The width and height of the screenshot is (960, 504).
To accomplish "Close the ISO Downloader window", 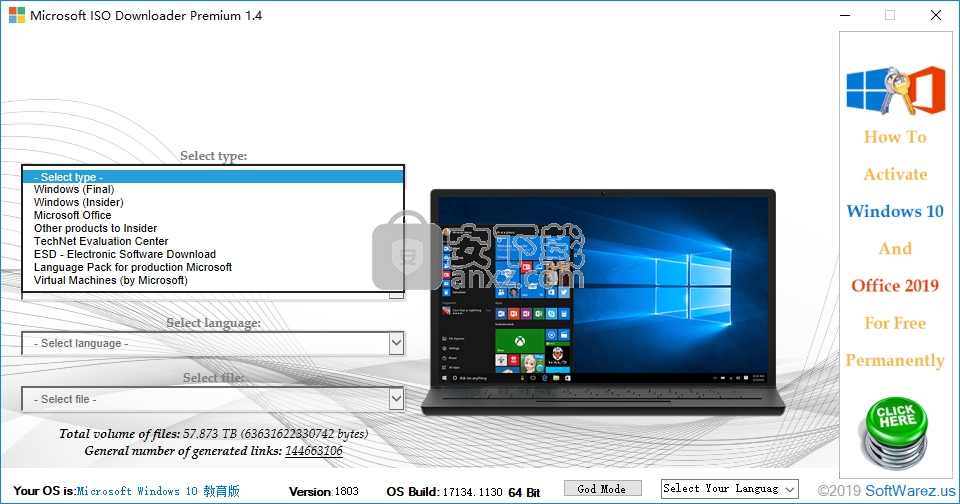I will click(x=936, y=15).
